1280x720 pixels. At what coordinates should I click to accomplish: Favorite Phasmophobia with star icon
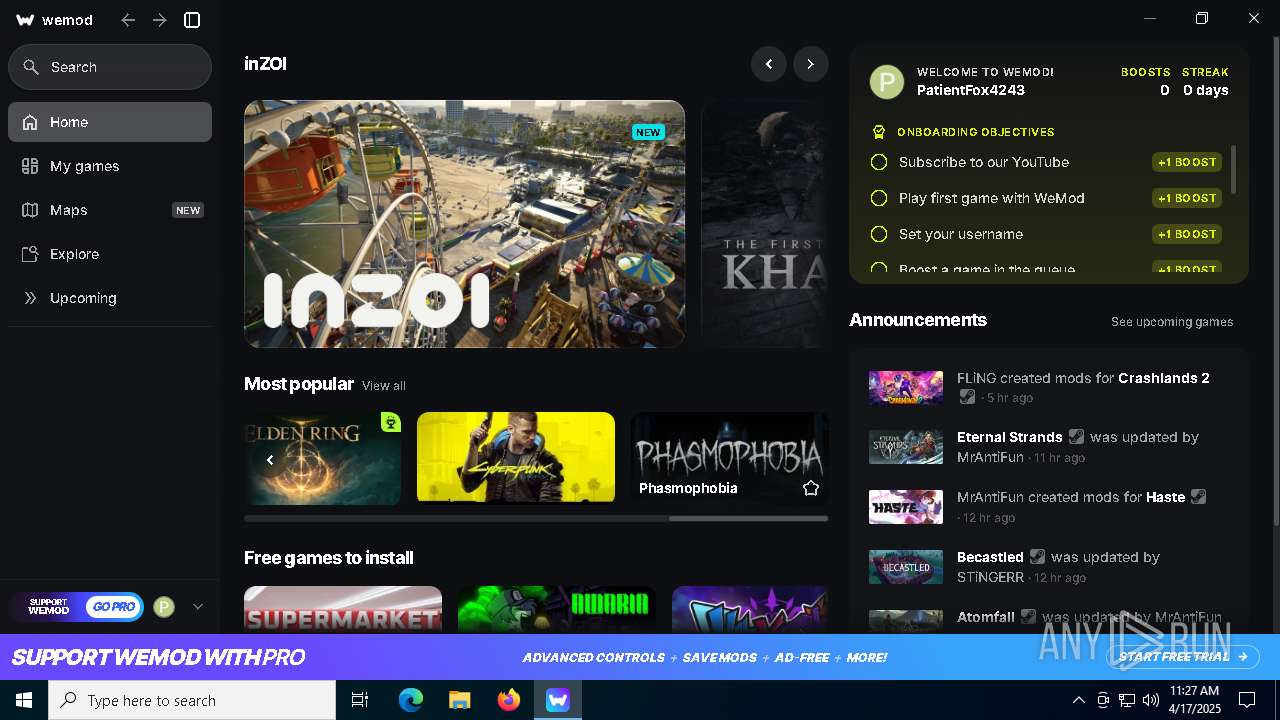coord(811,488)
